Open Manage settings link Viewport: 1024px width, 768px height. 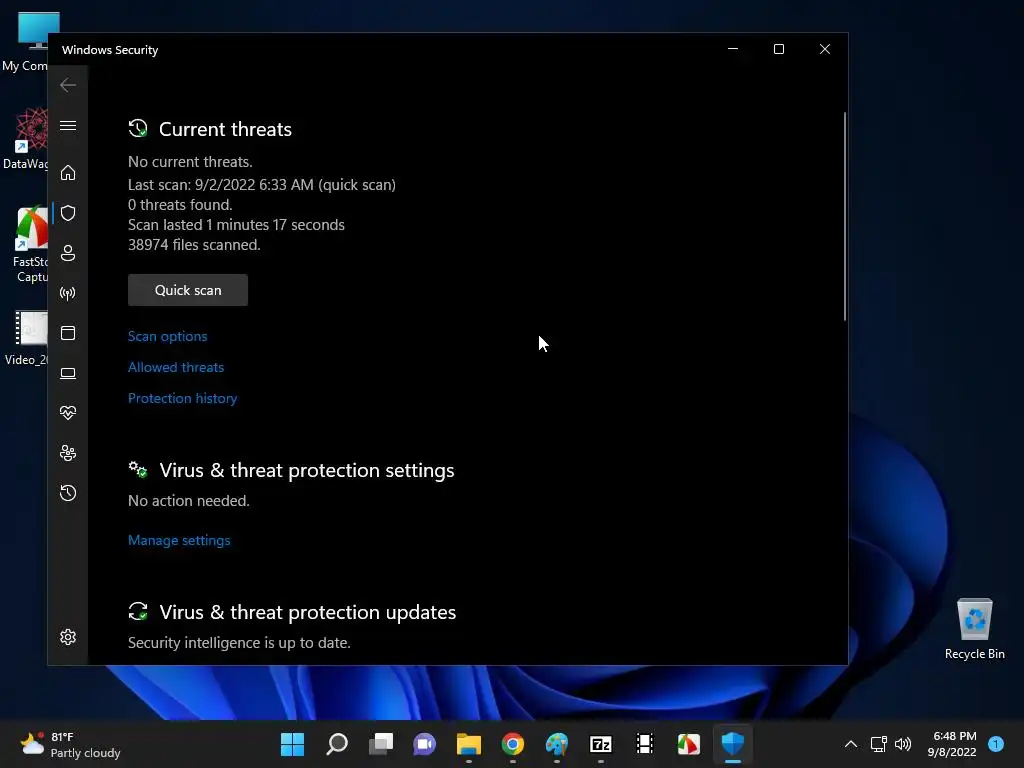179,540
